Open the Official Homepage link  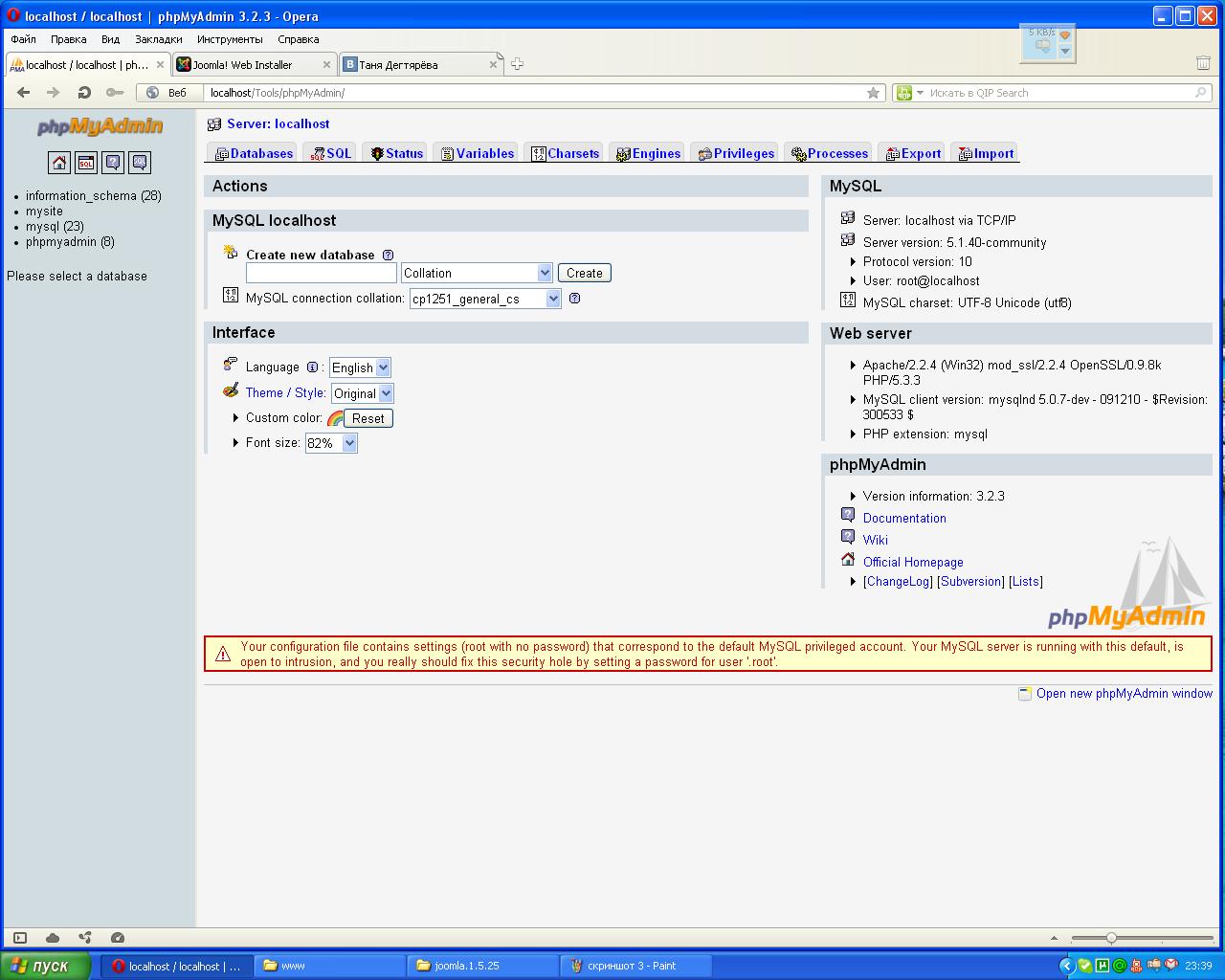[x=913, y=563]
